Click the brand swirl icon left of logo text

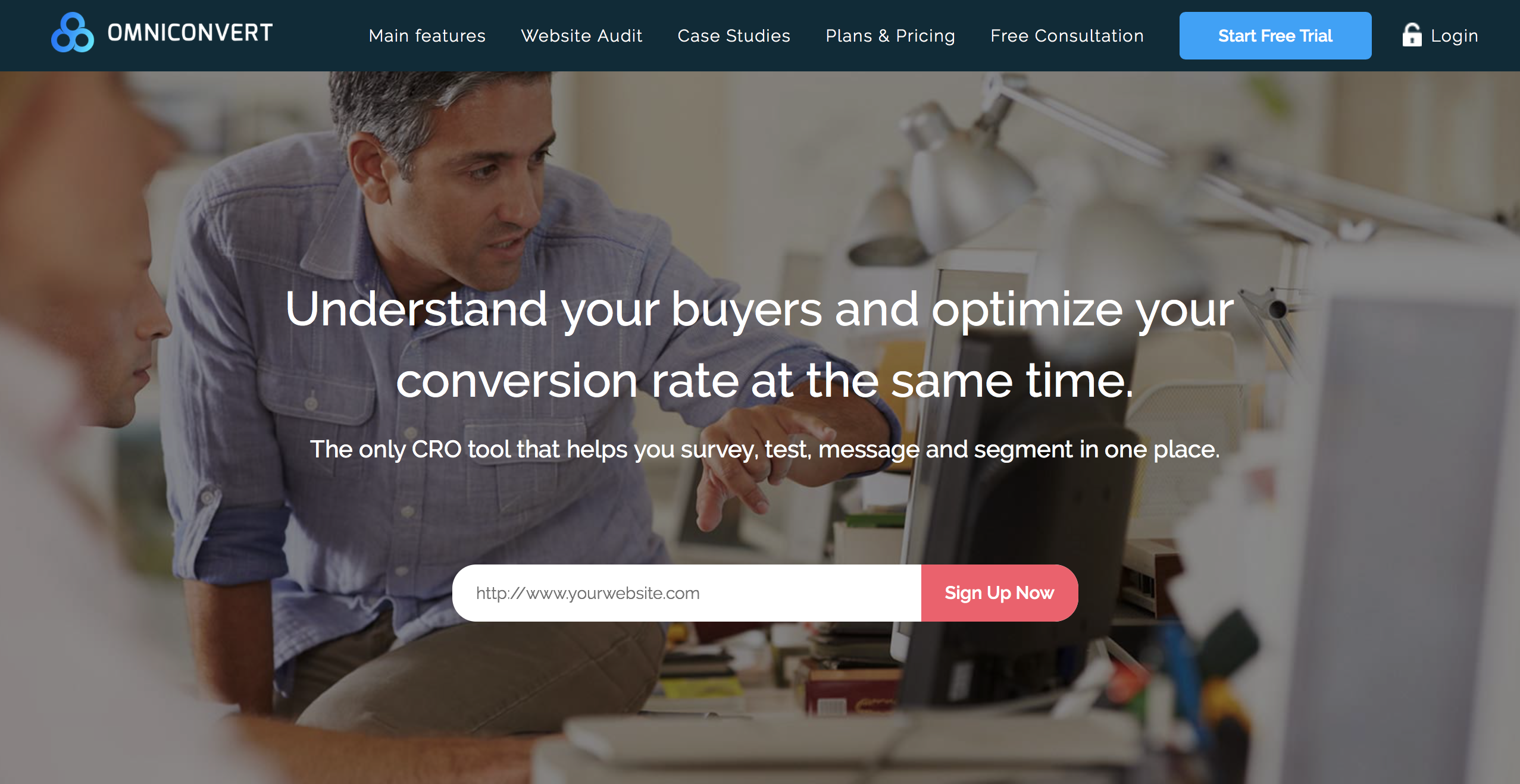(x=74, y=34)
